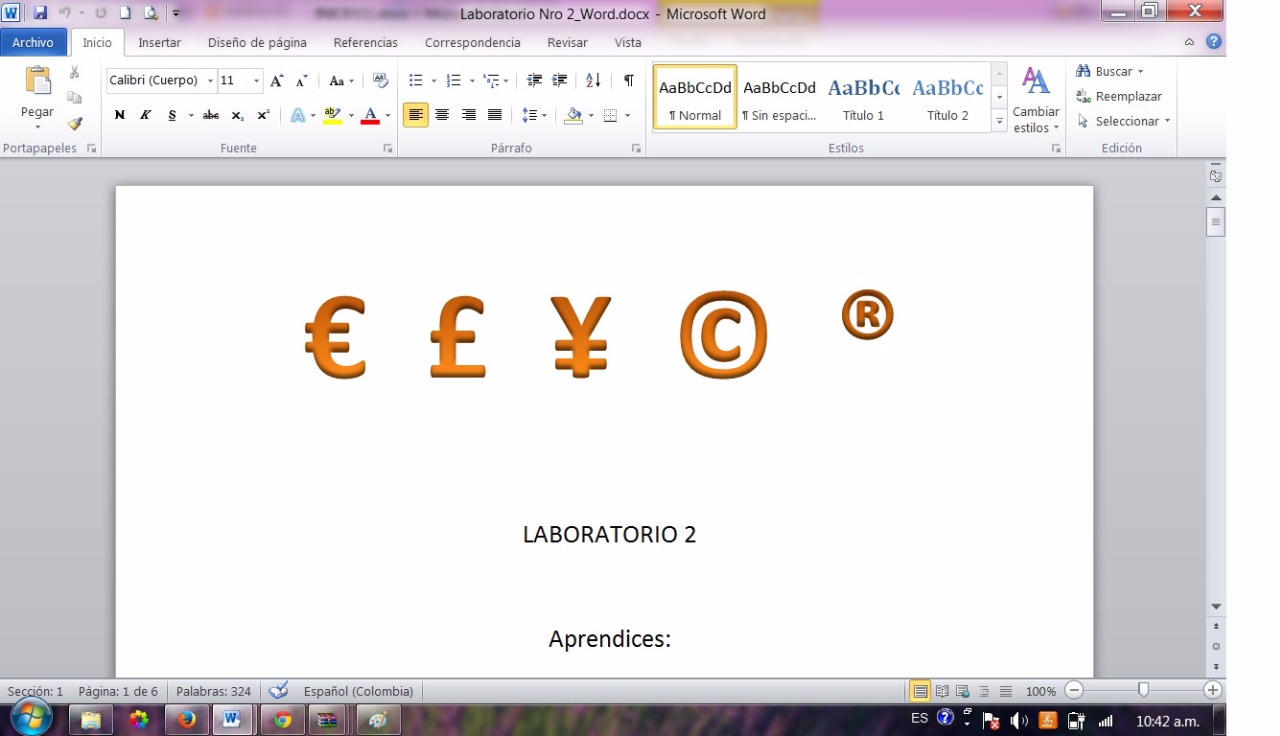Click the Justify alignment icon
Viewport: 1280px width, 736px height.
[x=494, y=116]
